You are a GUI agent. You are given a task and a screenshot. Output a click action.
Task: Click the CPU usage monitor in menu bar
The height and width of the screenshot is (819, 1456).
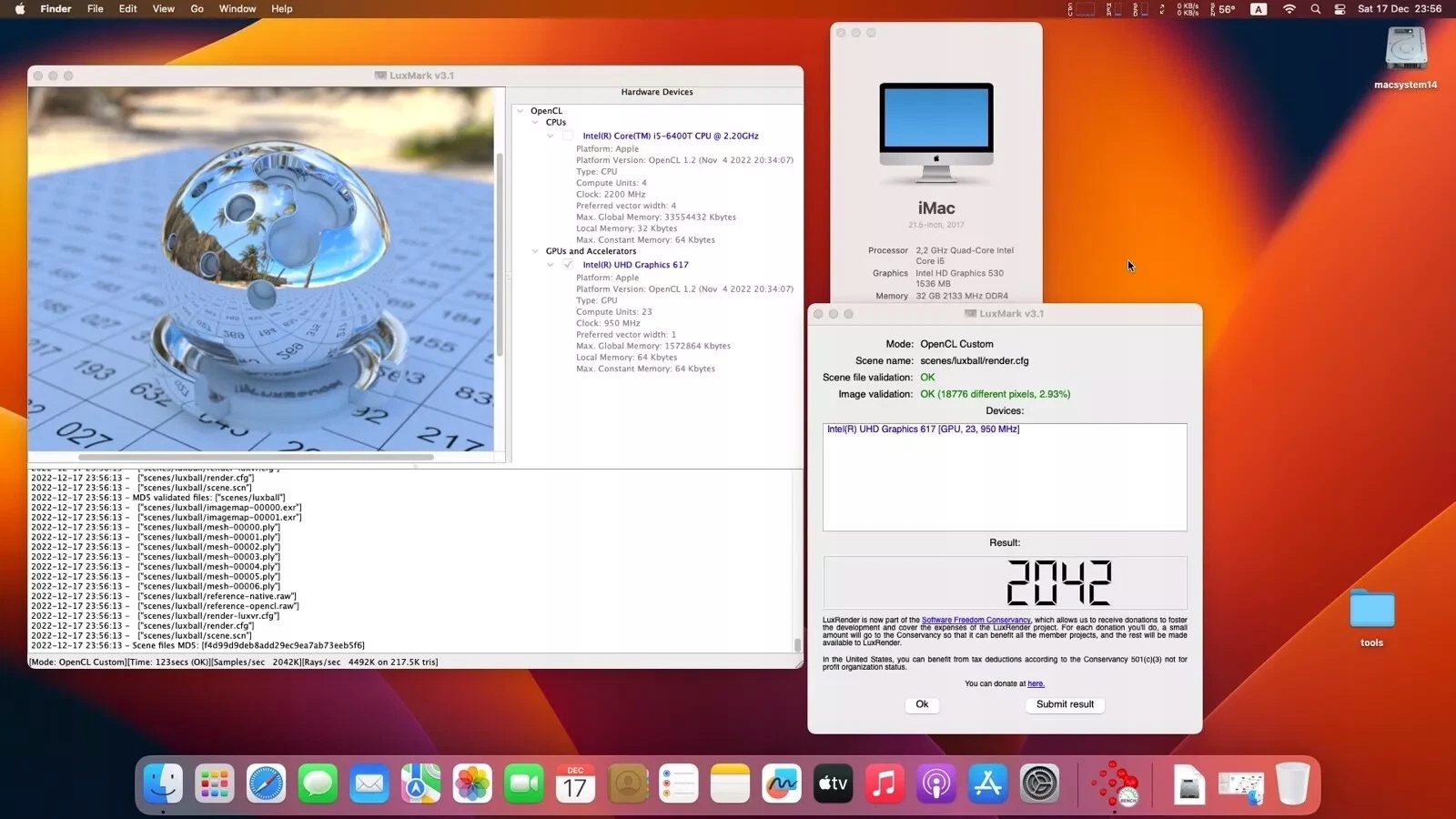click(x=1080, y=9)
